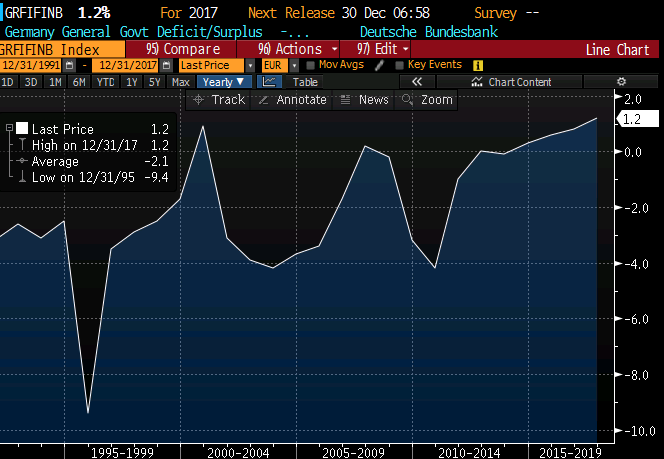Image resolution: width=664 pixels, height=459 pixels.
Task: Switch to the 5Y time range
Action: coord(155,82)
